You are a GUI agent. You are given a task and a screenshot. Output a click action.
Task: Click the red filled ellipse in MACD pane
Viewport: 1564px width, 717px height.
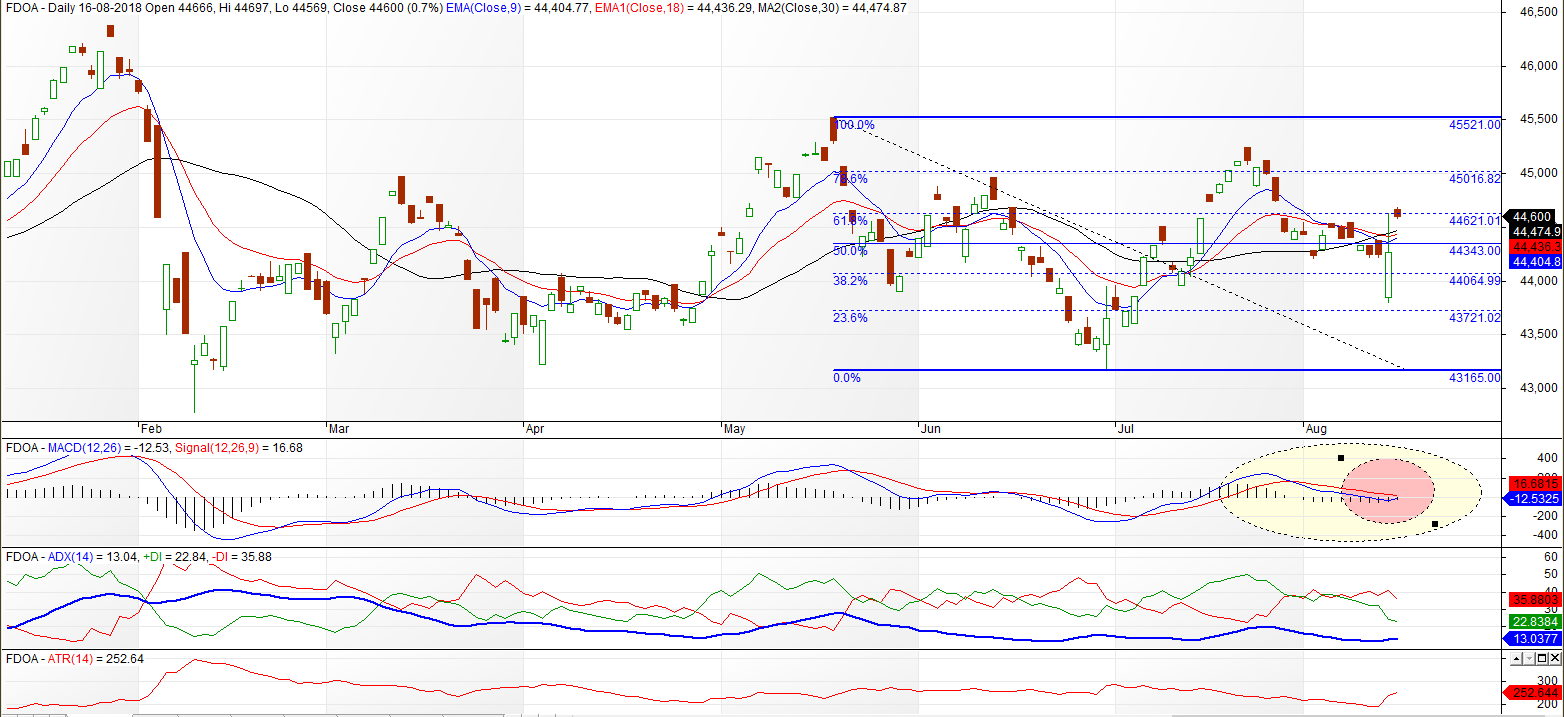coord(1388,490)
